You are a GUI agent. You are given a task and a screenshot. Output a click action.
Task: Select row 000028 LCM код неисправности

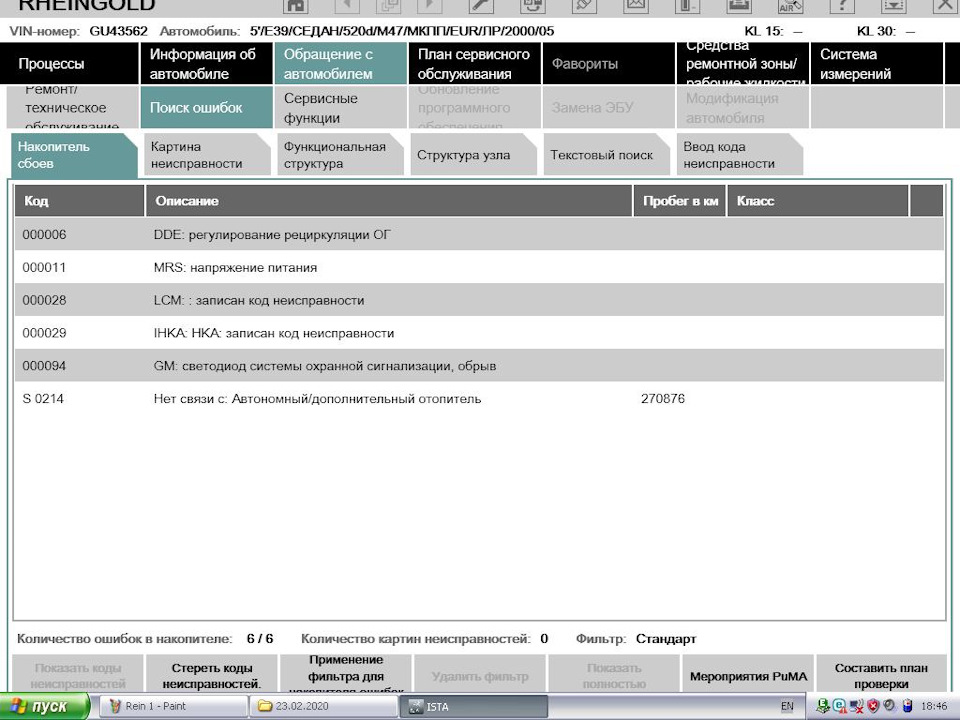click(x=479, y=300)
